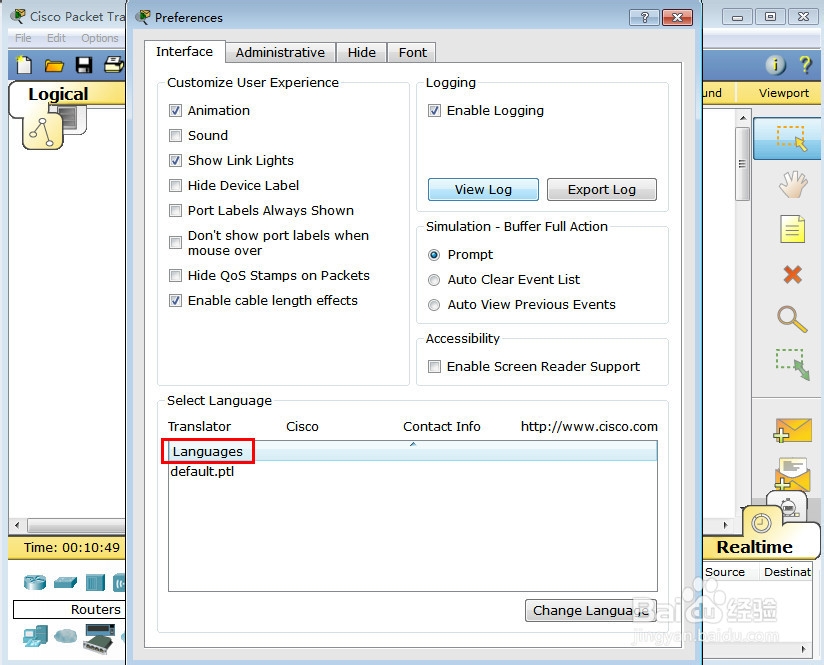
Task: Click the Preferences dialog help button
Action: click(644, 17)
